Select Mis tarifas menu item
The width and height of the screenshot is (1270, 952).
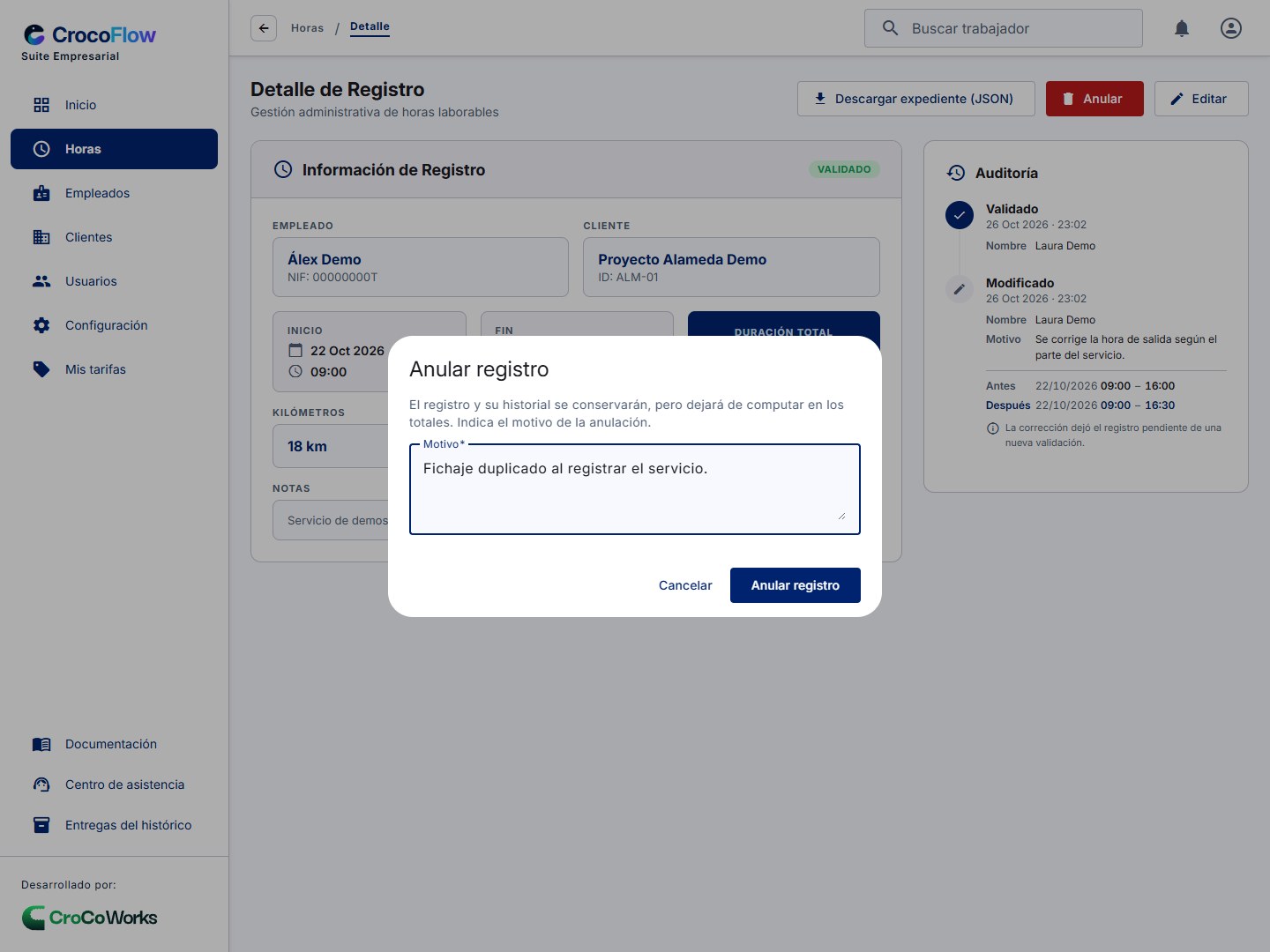point(114,369)
